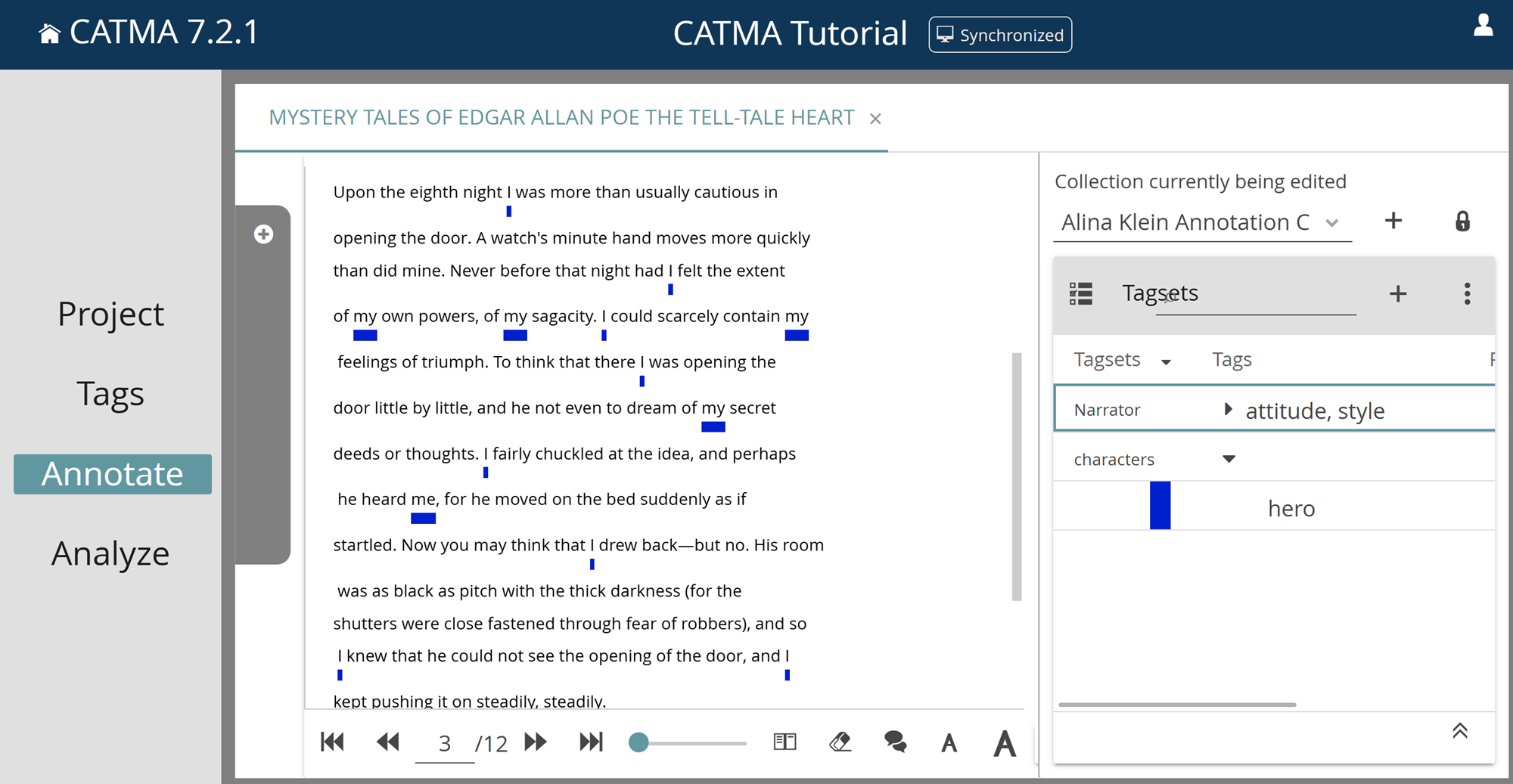This screenshot has height=784, width=1513.
Task: Open the Analyze section
Action: pyautogui.click(x=110, y=553)
